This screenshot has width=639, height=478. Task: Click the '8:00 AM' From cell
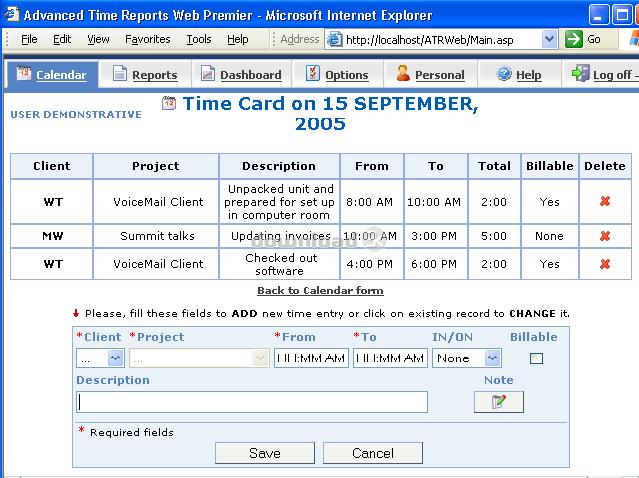(x=370, y=202)
